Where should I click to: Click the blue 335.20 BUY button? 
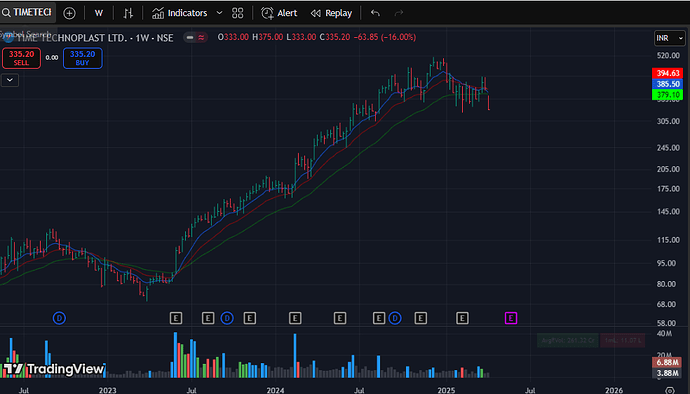83,58
